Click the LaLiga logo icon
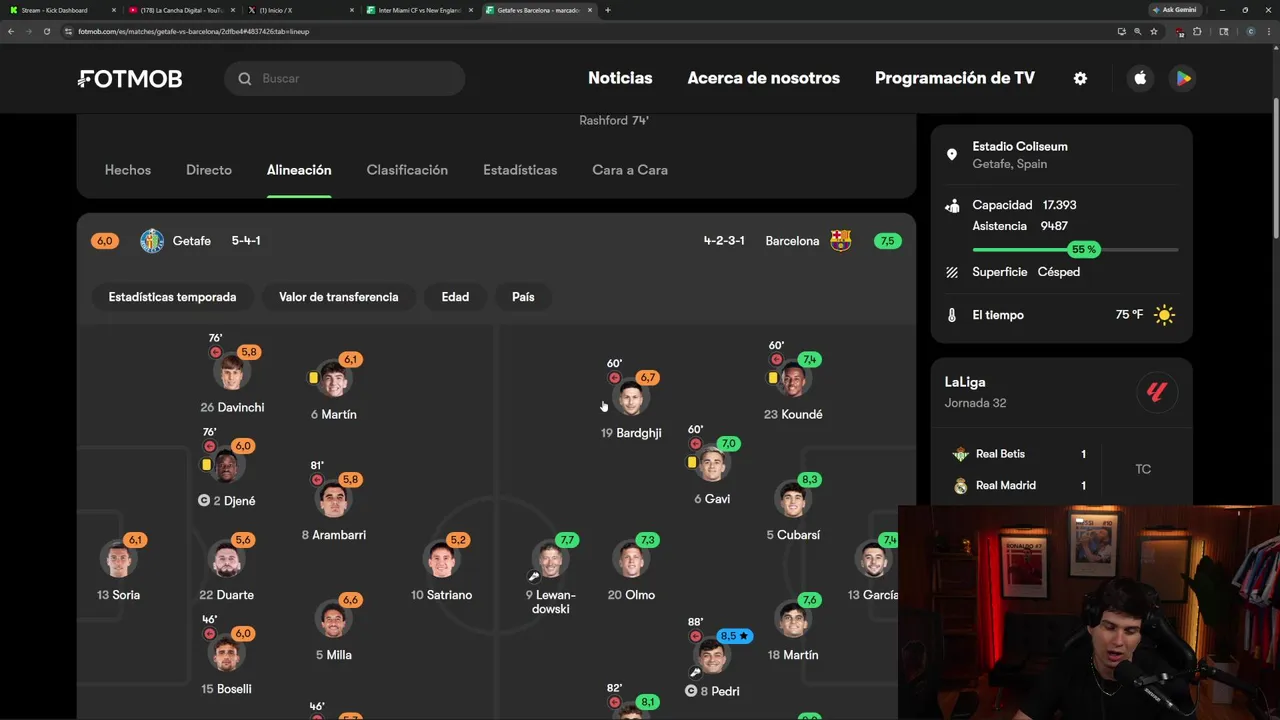This screenshot has height=720, width=1280. tap(1157, 392)
